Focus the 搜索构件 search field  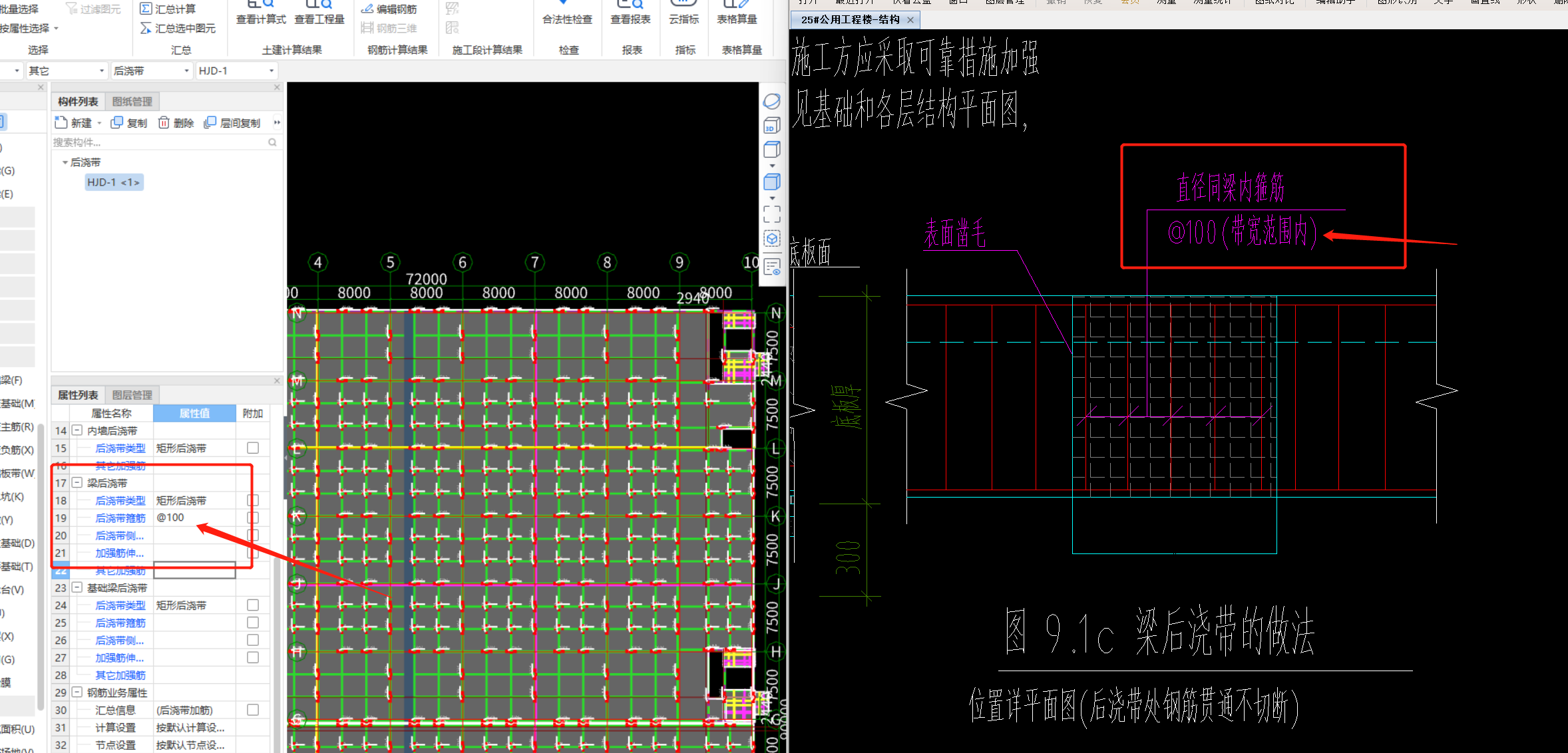160,142
